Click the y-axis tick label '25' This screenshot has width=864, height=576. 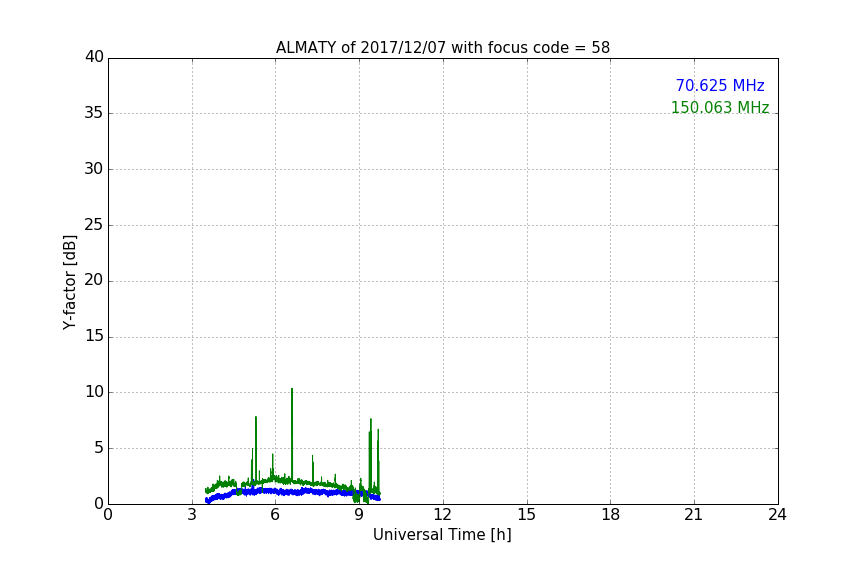94,225
